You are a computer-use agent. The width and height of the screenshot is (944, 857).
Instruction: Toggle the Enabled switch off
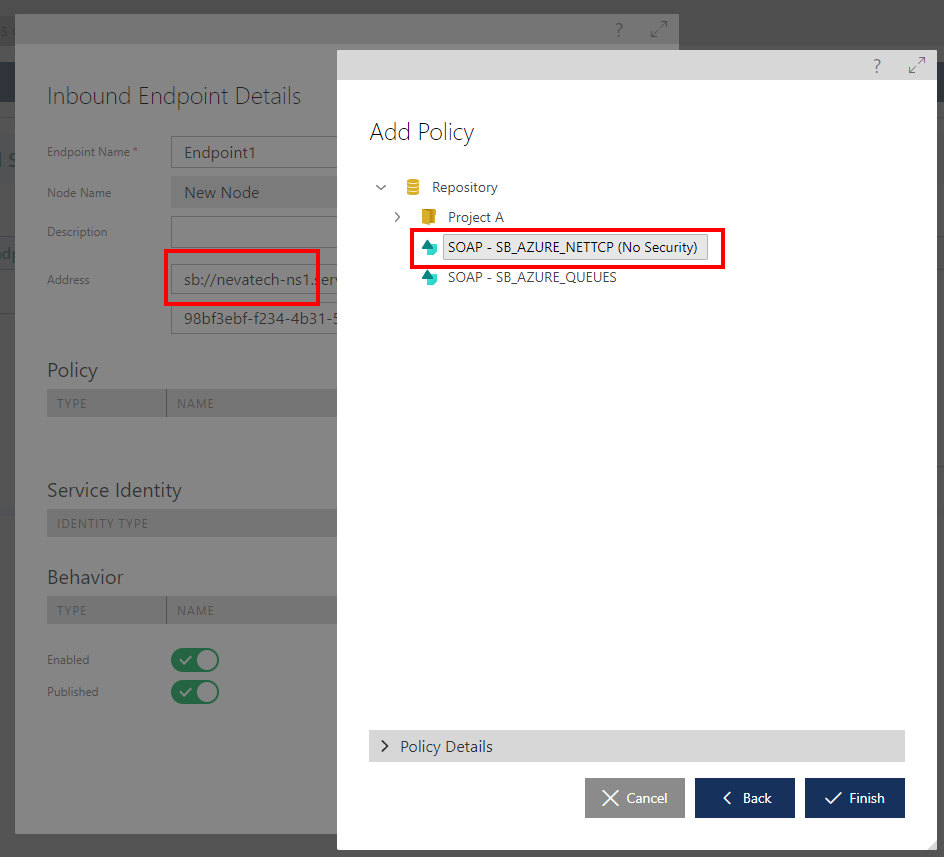[195, 660]
